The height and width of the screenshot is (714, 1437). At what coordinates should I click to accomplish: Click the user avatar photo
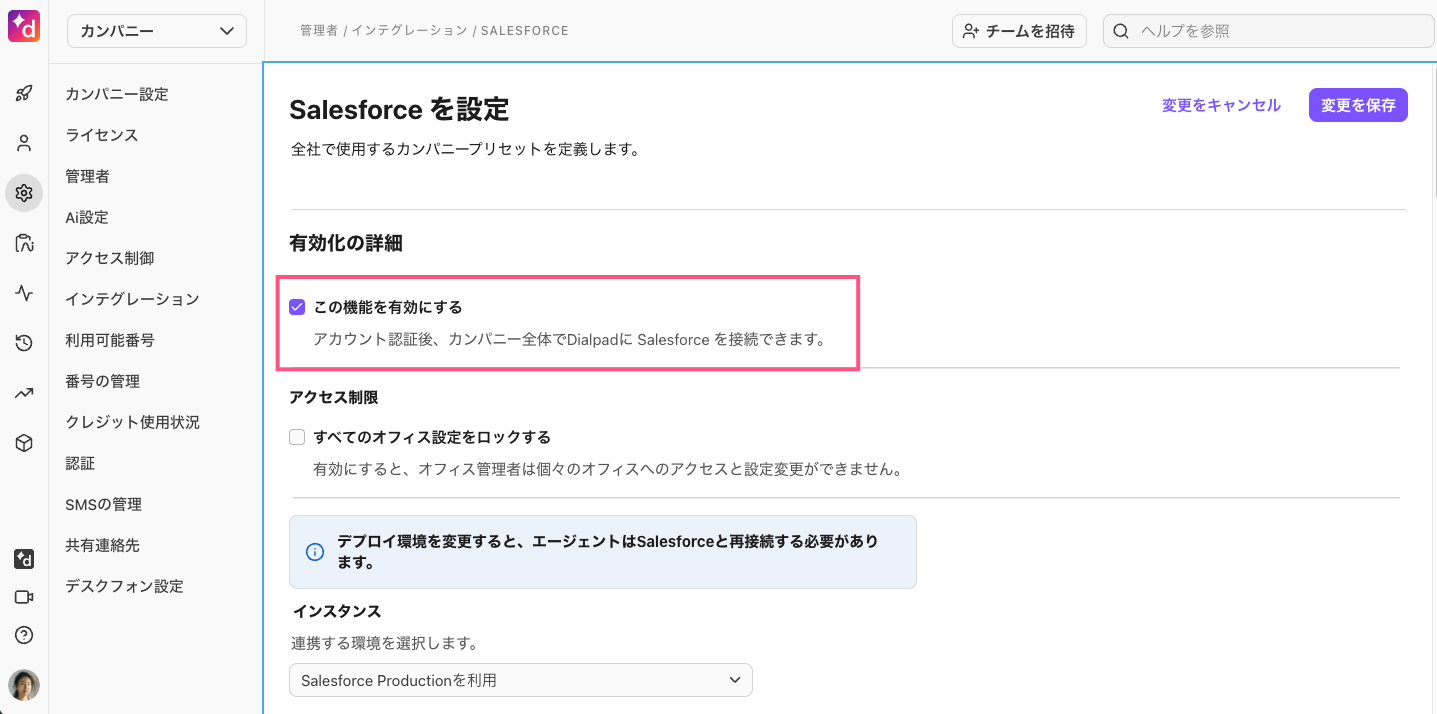pos(24,685)
